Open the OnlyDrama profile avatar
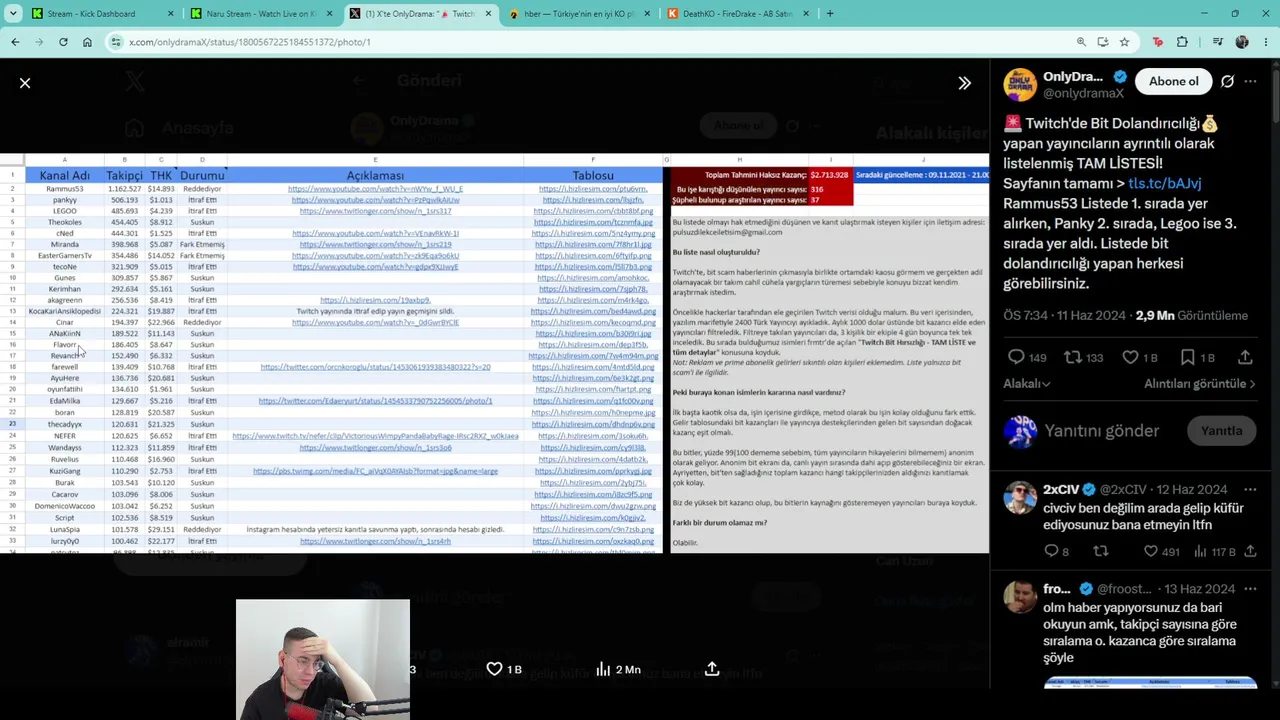 (x=1020, y=85)
